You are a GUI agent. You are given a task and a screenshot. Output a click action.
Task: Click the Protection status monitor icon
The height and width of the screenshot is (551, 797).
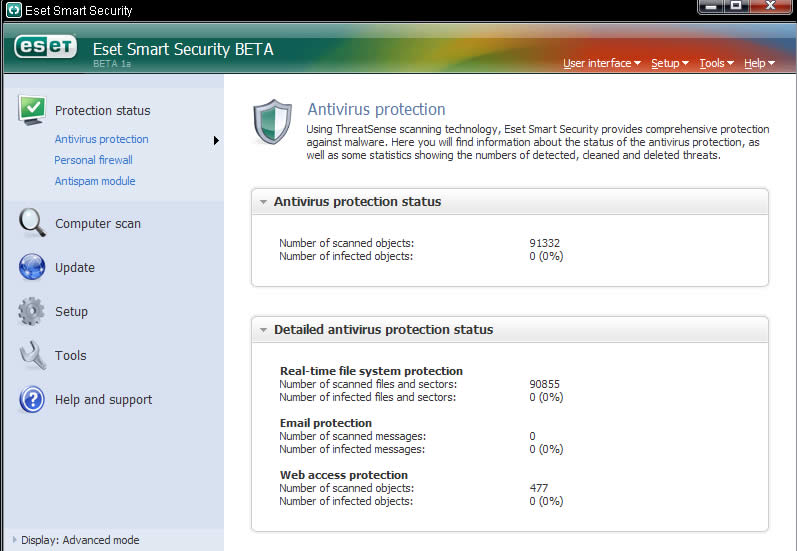tap(32, 109)
